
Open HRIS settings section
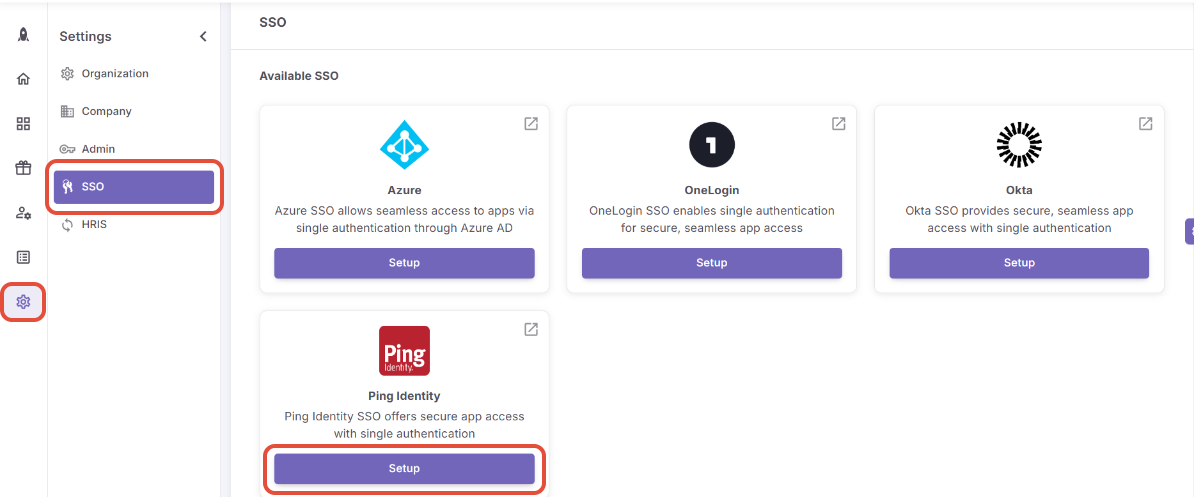94,224
